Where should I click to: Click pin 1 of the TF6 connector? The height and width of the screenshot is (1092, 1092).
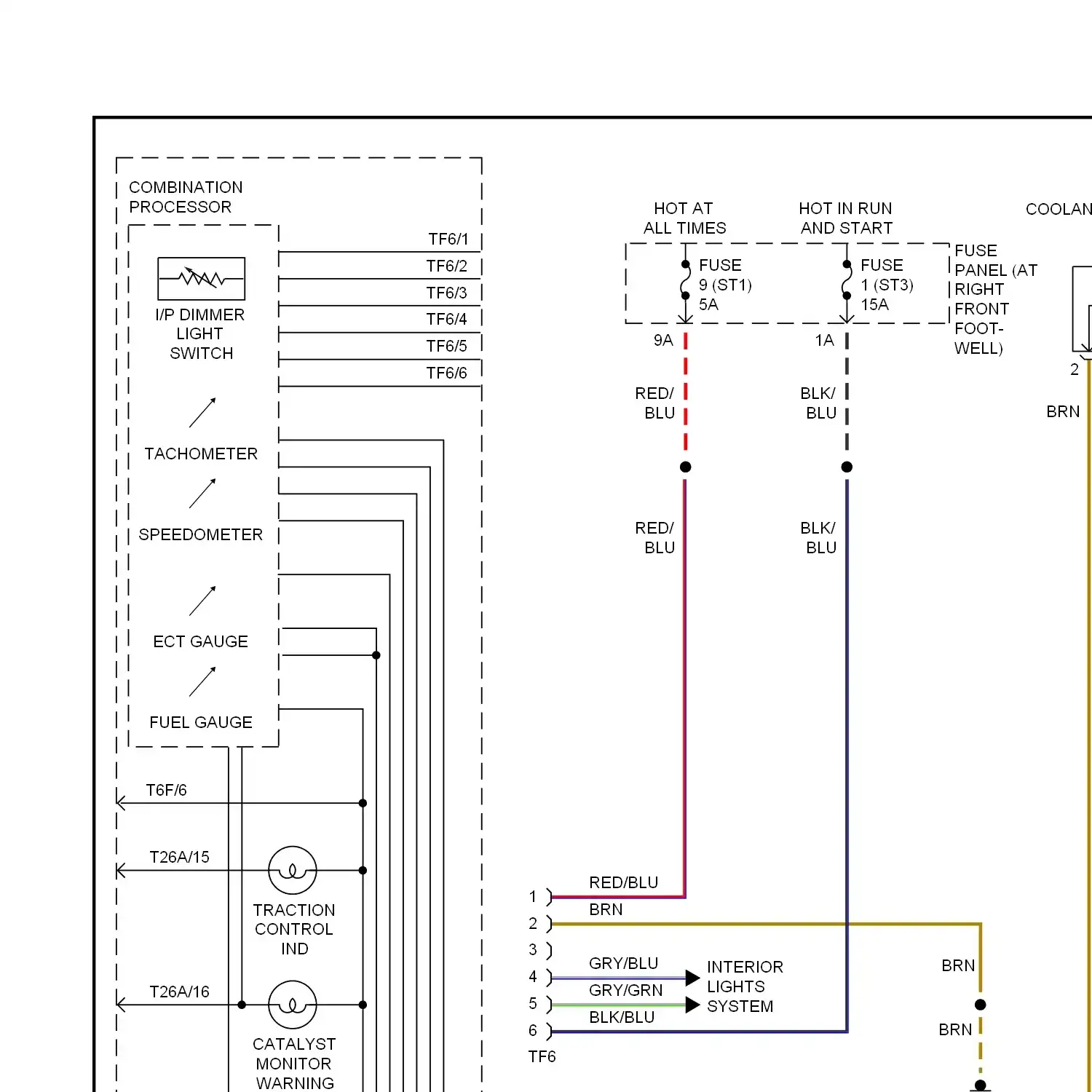[x=533, y=896]
